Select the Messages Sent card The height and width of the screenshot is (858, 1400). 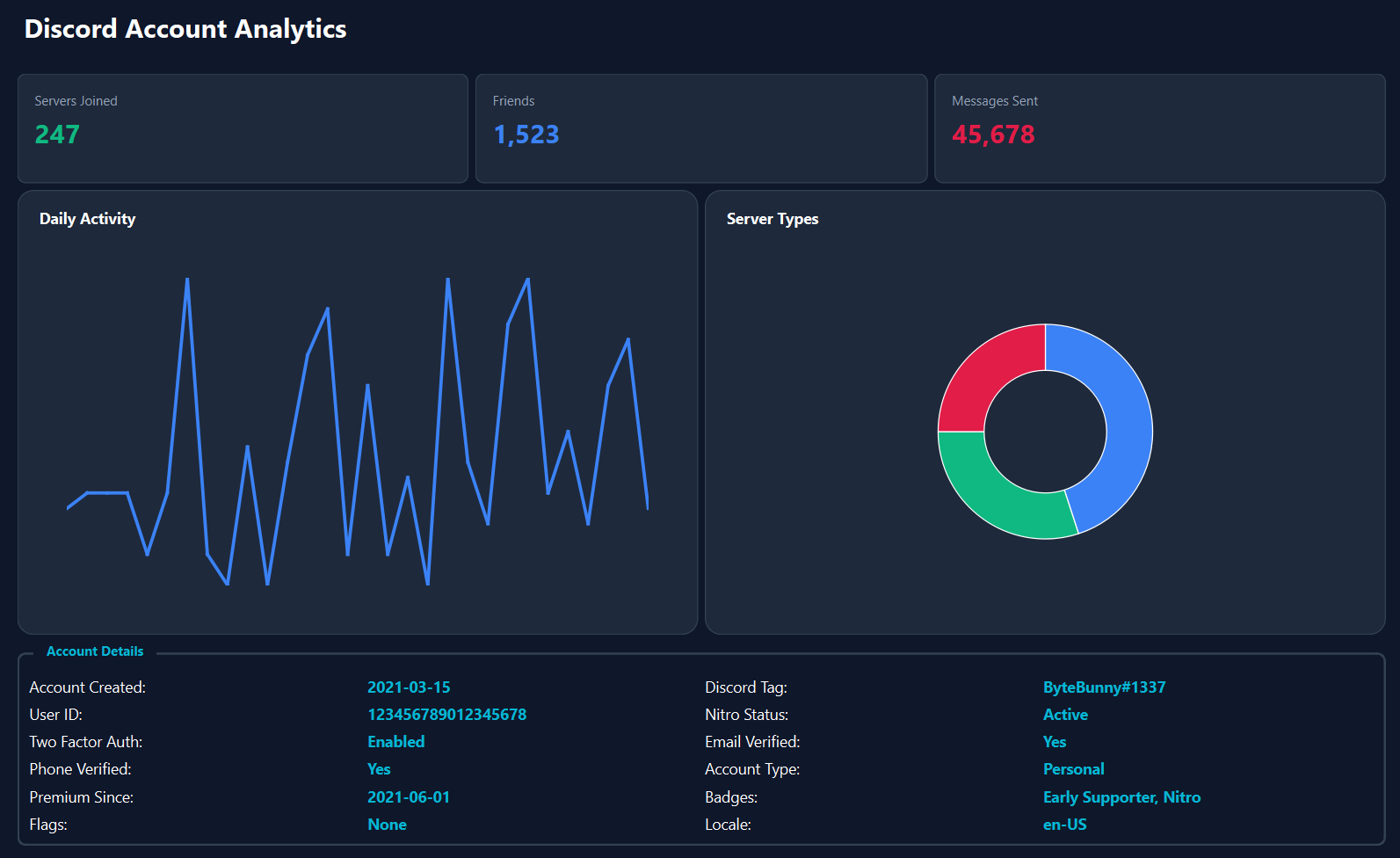pyautogui.click(x=1159, y=128)
